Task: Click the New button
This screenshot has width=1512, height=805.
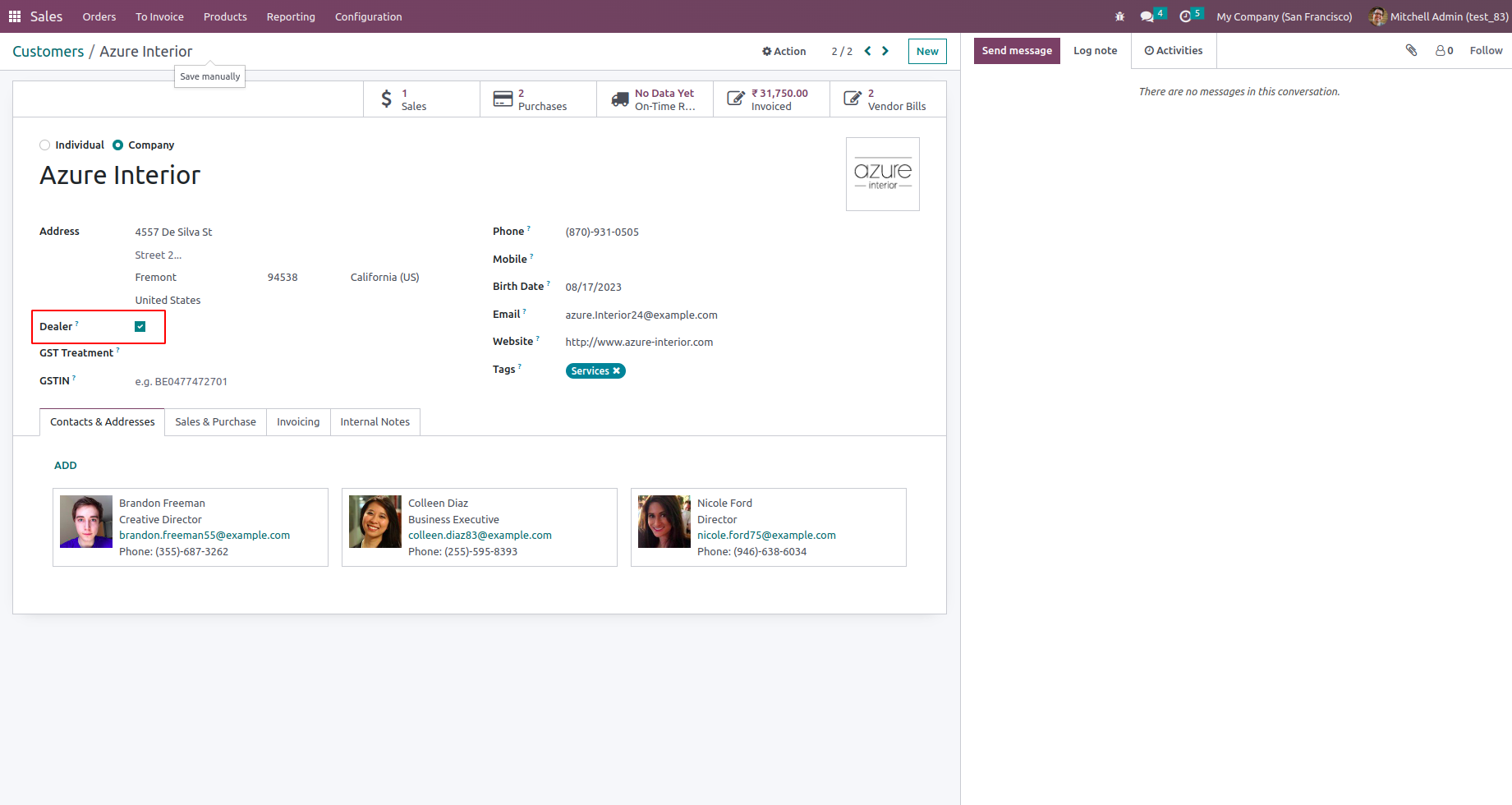Action: [x=927, y=51]
